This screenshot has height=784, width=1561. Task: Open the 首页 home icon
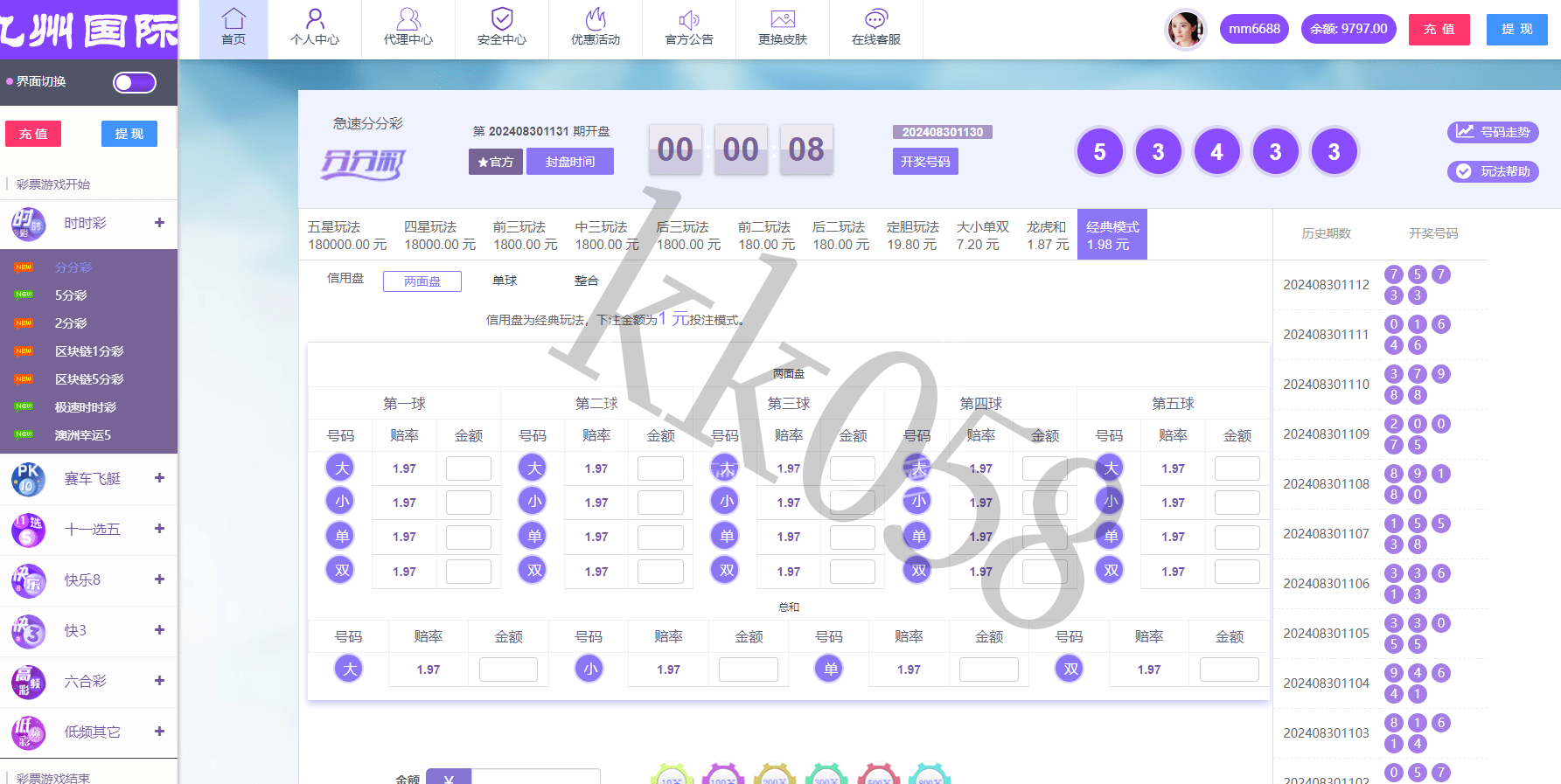233,29
